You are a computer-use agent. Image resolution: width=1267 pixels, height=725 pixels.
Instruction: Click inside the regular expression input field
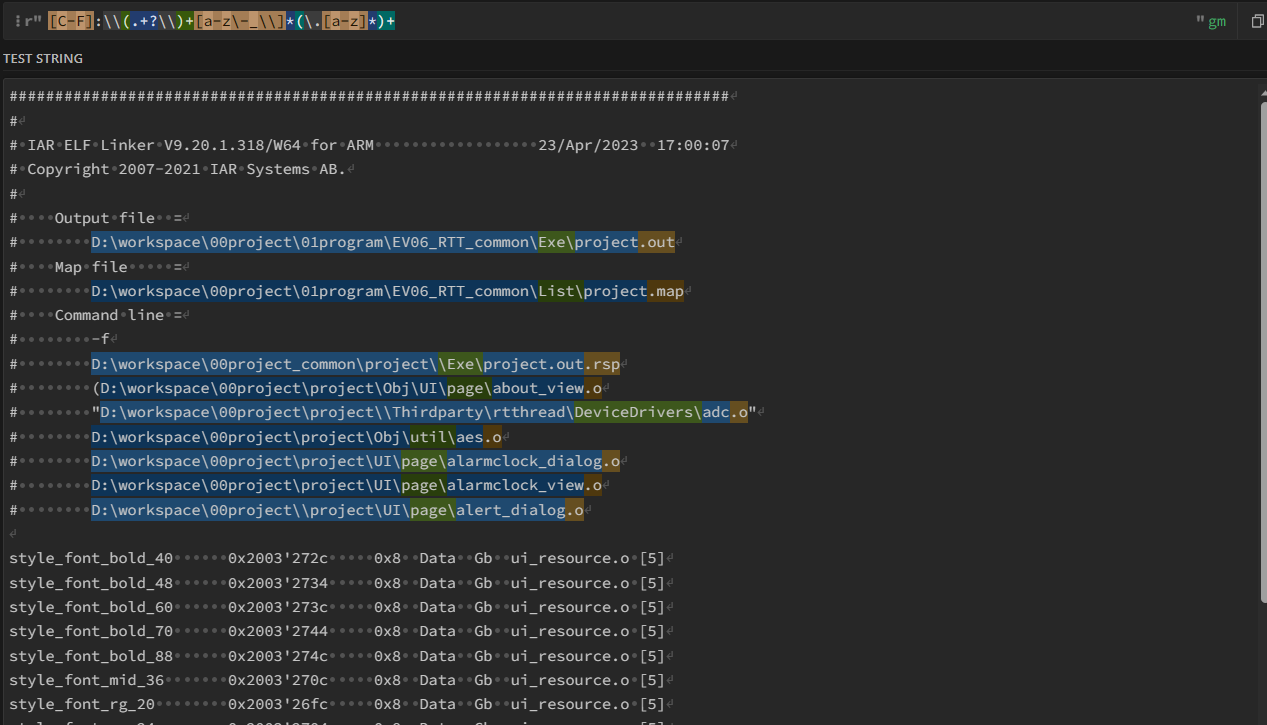(x=700, y=21)
